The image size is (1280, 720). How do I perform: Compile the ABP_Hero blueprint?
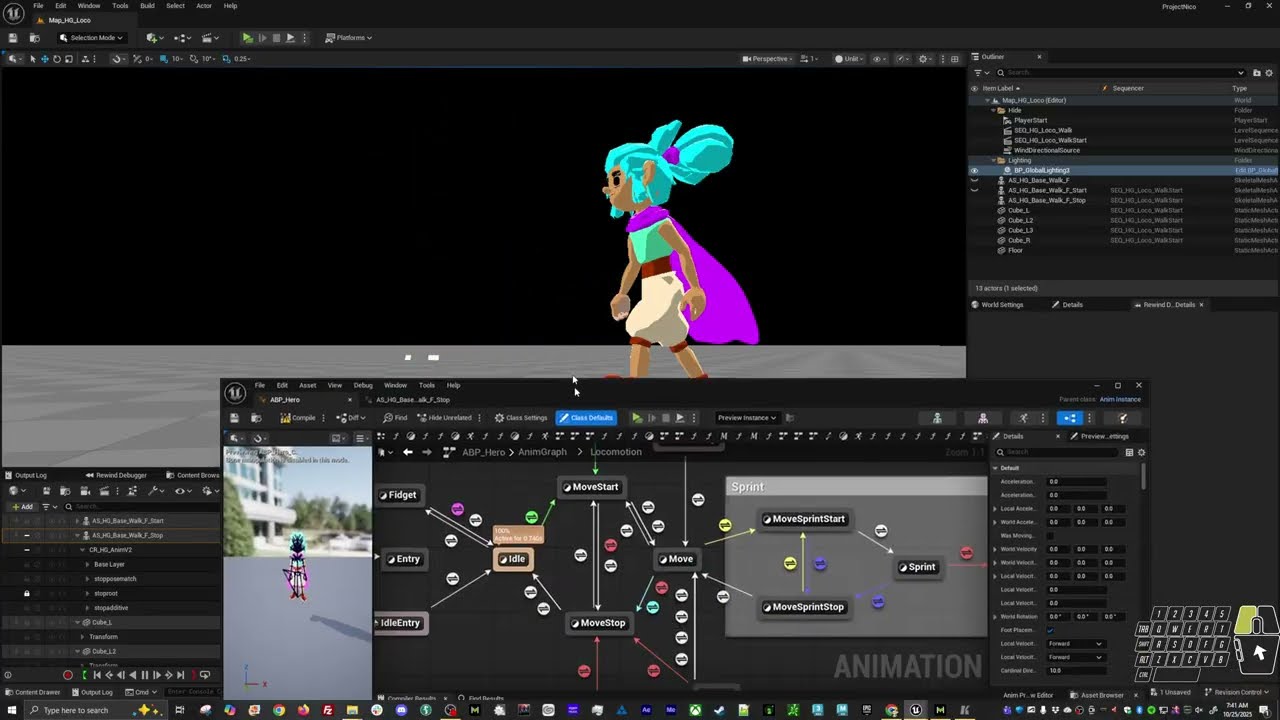[x=298, y=418]
